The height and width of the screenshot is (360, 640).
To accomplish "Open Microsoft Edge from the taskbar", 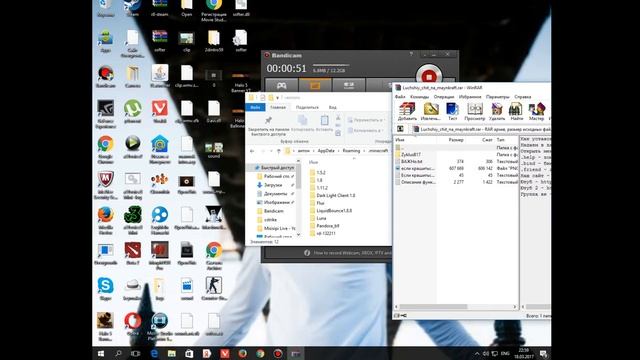I will tap(154, 353).
